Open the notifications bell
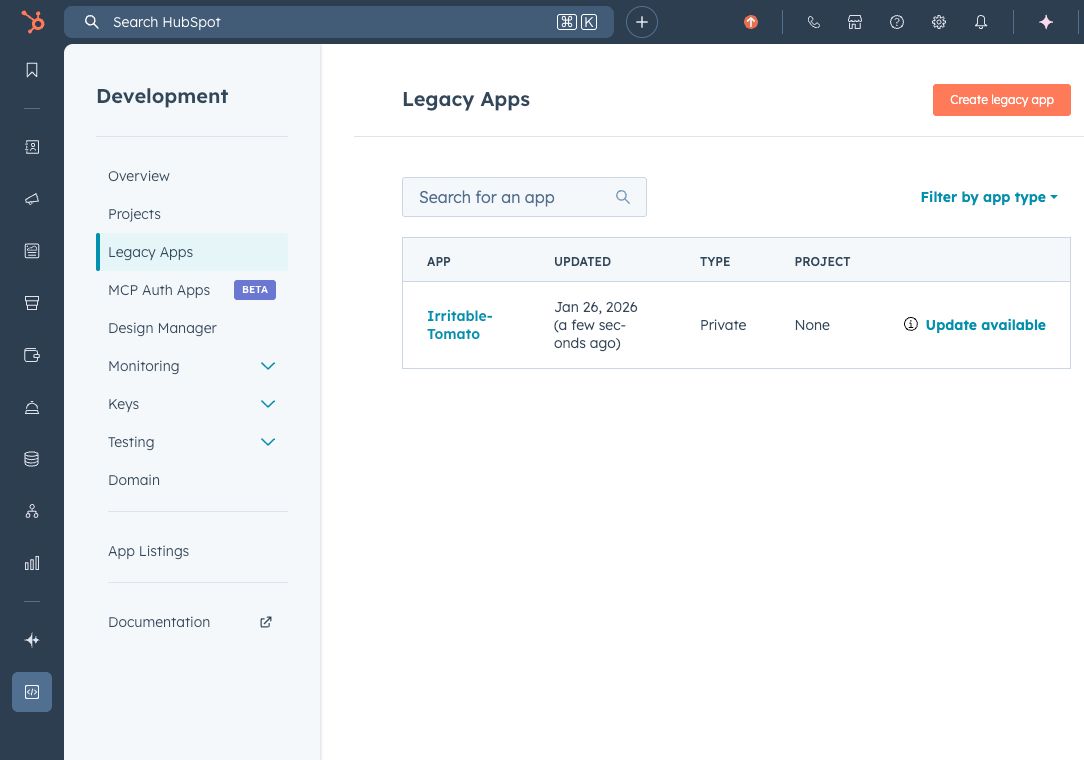Image resolution: width=1084 pixels, height=760 pixels. click(981, 22)
